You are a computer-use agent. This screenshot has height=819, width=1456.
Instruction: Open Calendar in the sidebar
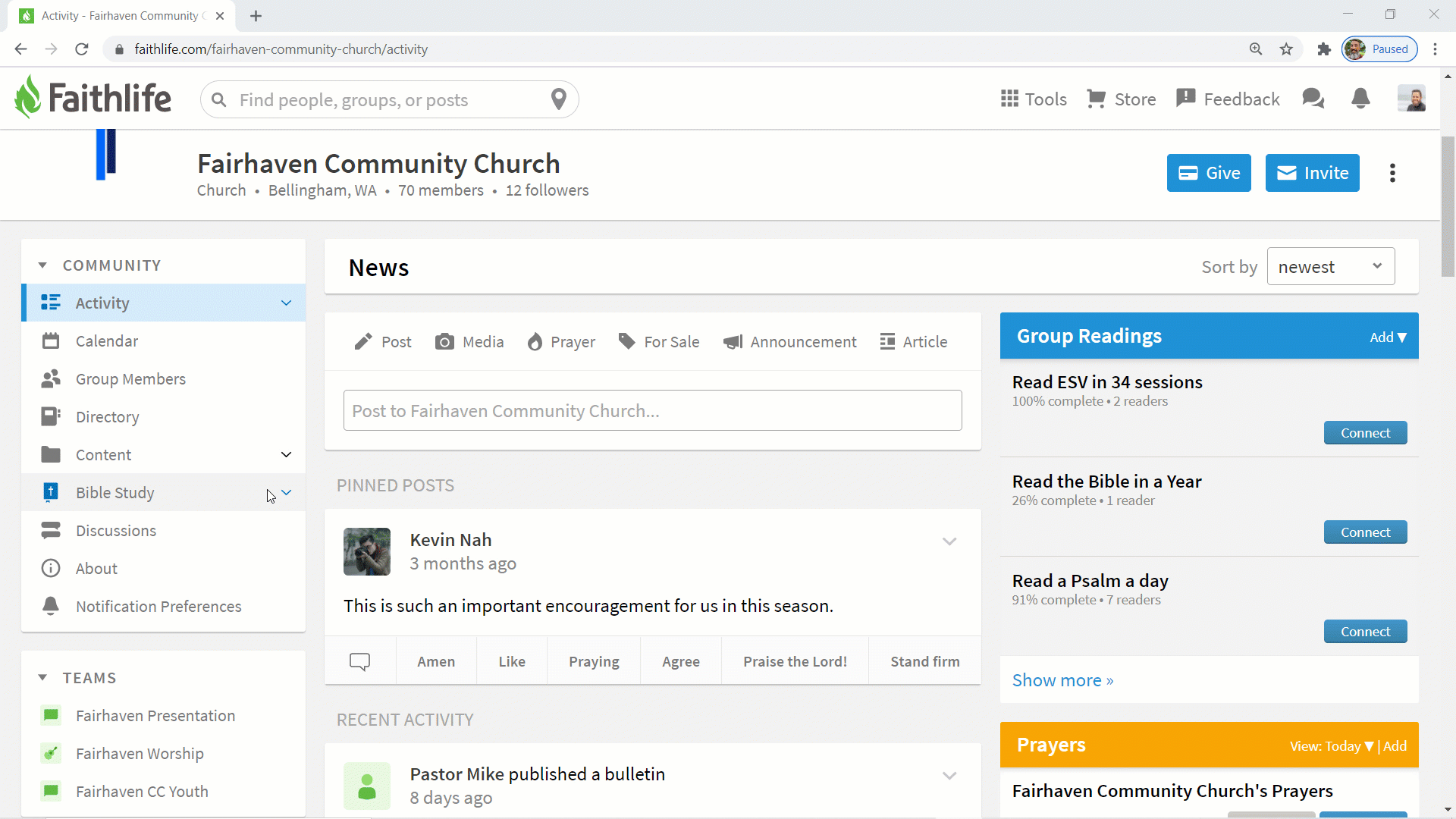click(x=163, y=341)
